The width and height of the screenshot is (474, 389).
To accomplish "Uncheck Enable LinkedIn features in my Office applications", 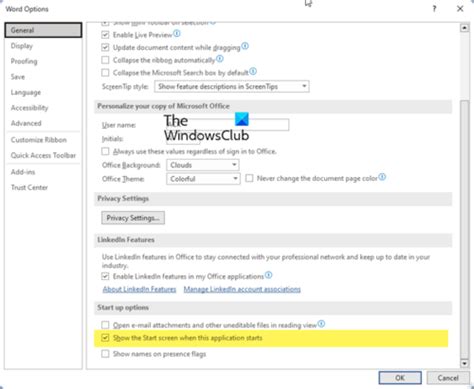I will (x=105, y=276).
